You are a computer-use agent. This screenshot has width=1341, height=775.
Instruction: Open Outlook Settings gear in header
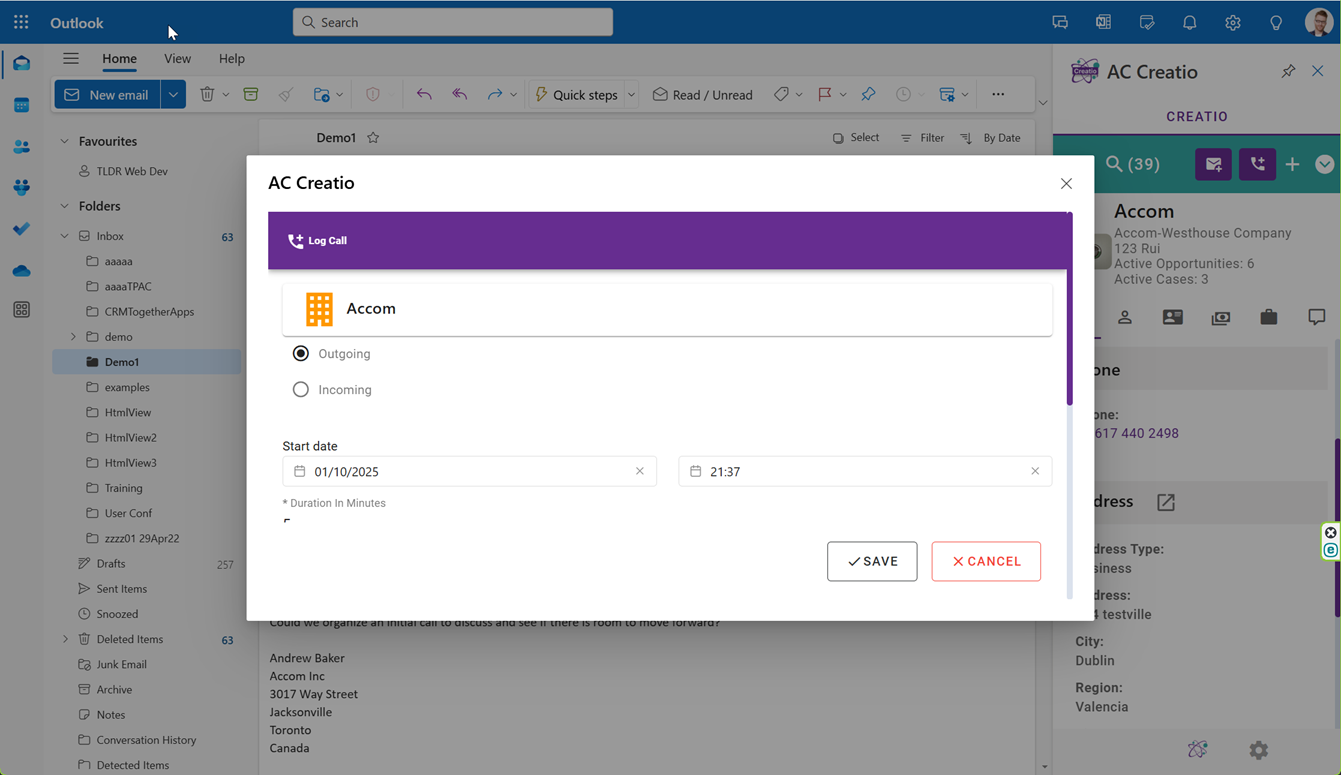click(1232, 22)
